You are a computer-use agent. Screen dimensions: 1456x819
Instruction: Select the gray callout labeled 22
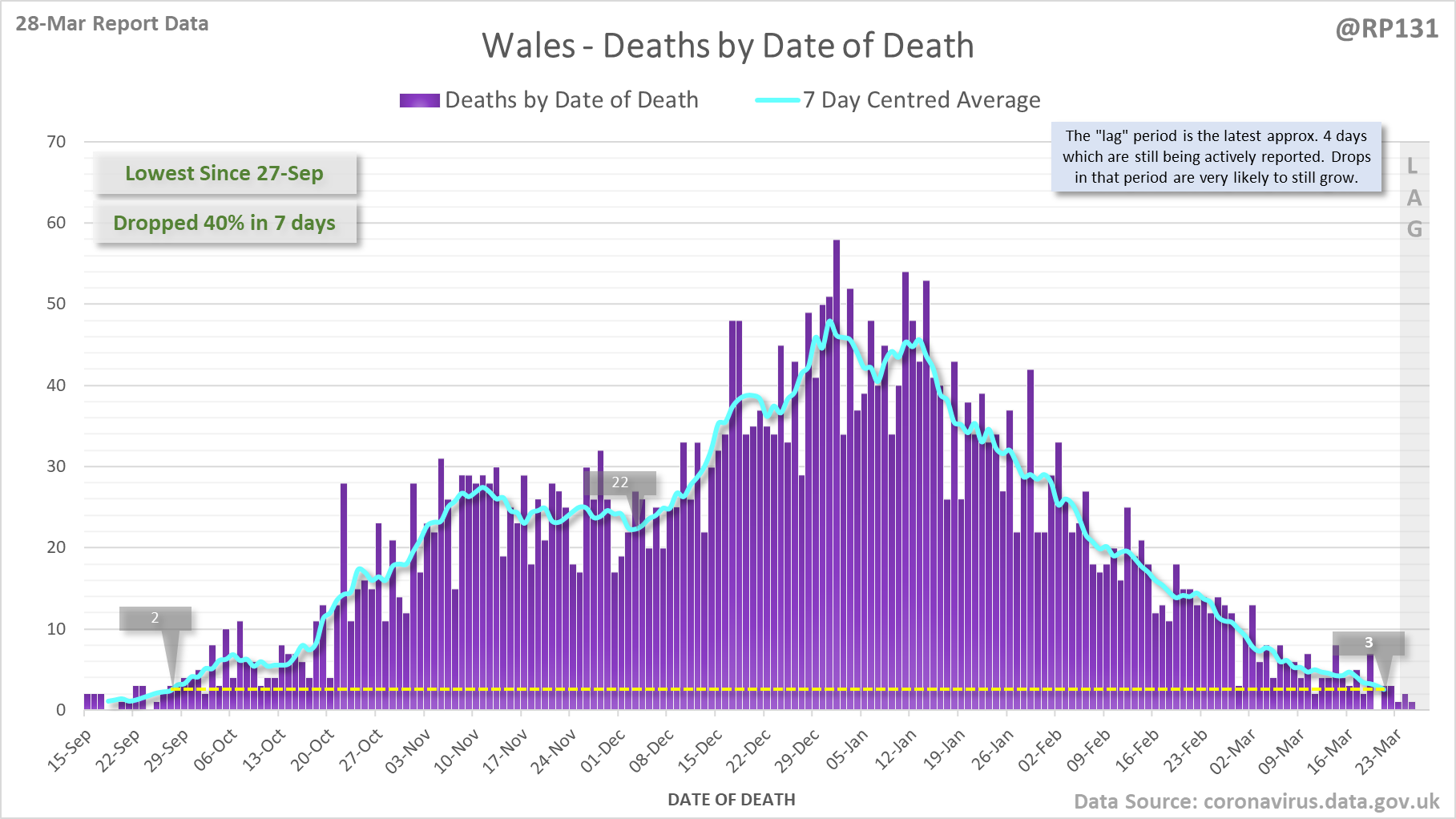pos(620,482)
